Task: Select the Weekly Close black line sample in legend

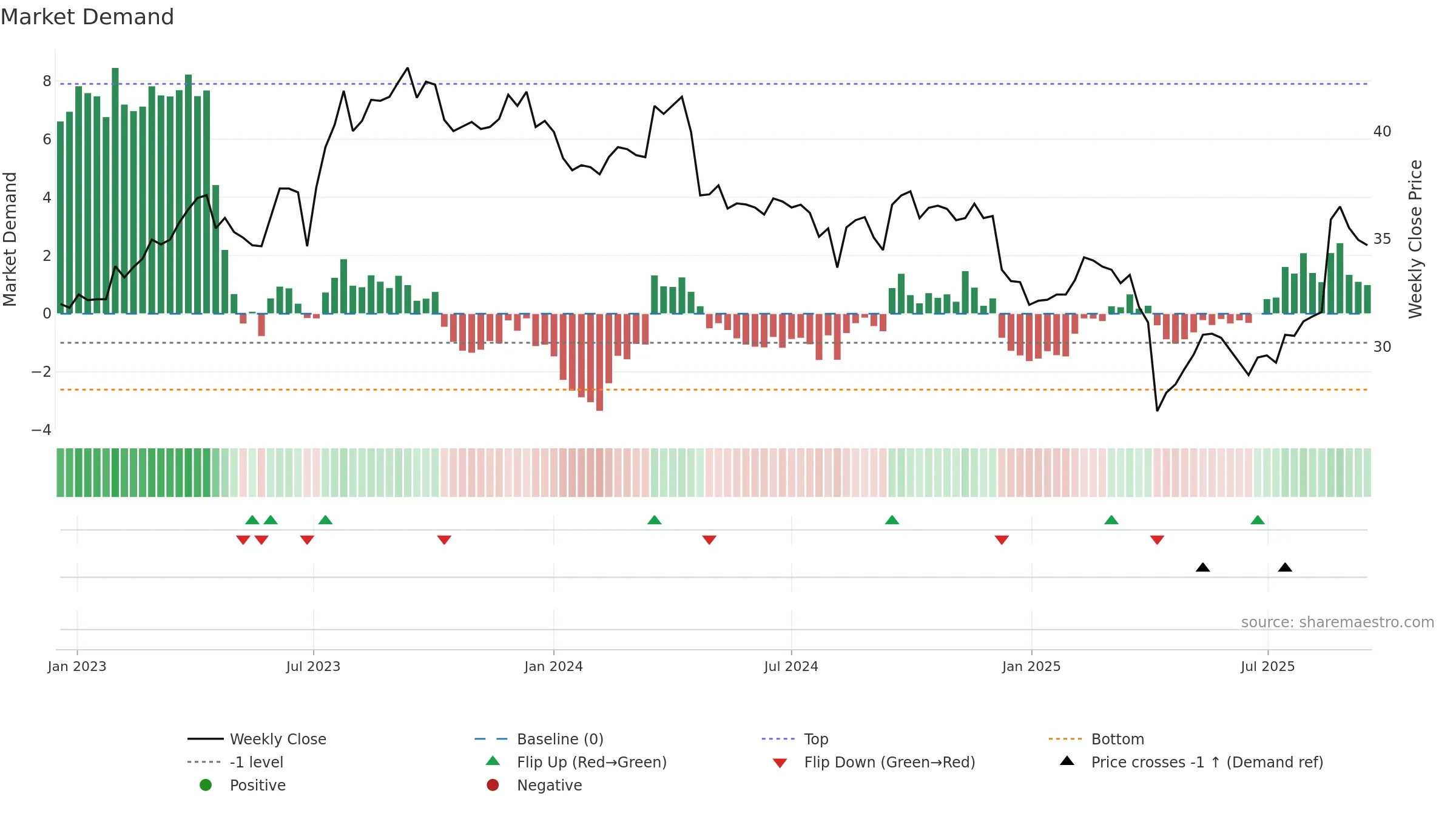Action: click(x=206, y=739)
